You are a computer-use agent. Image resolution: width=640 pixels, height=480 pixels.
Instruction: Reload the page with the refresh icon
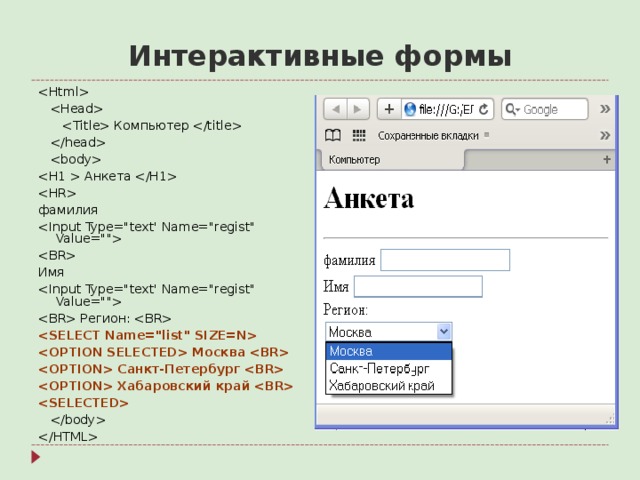(484, 109)
